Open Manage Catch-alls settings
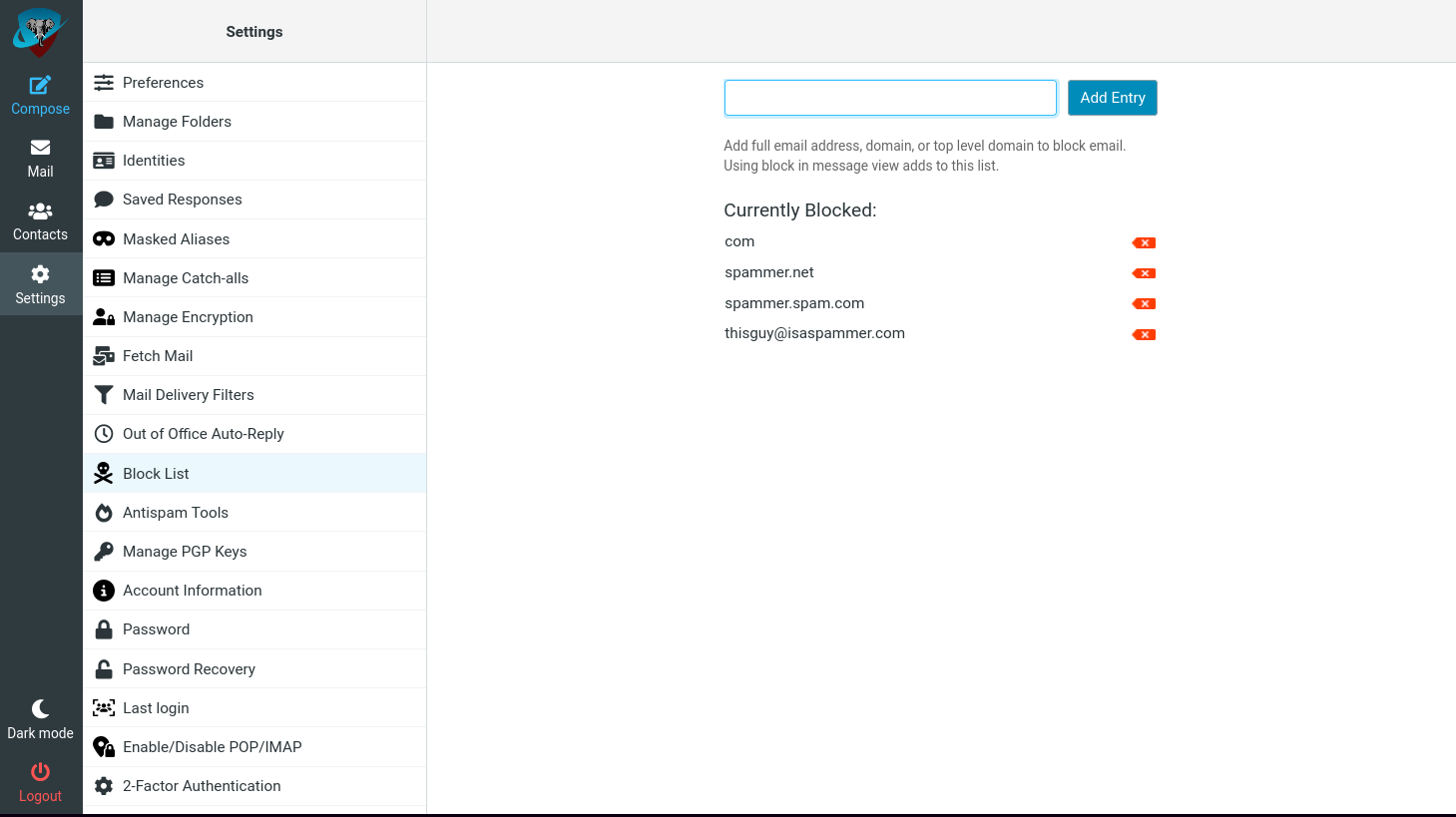The image size is (1456, 817). 186,278
